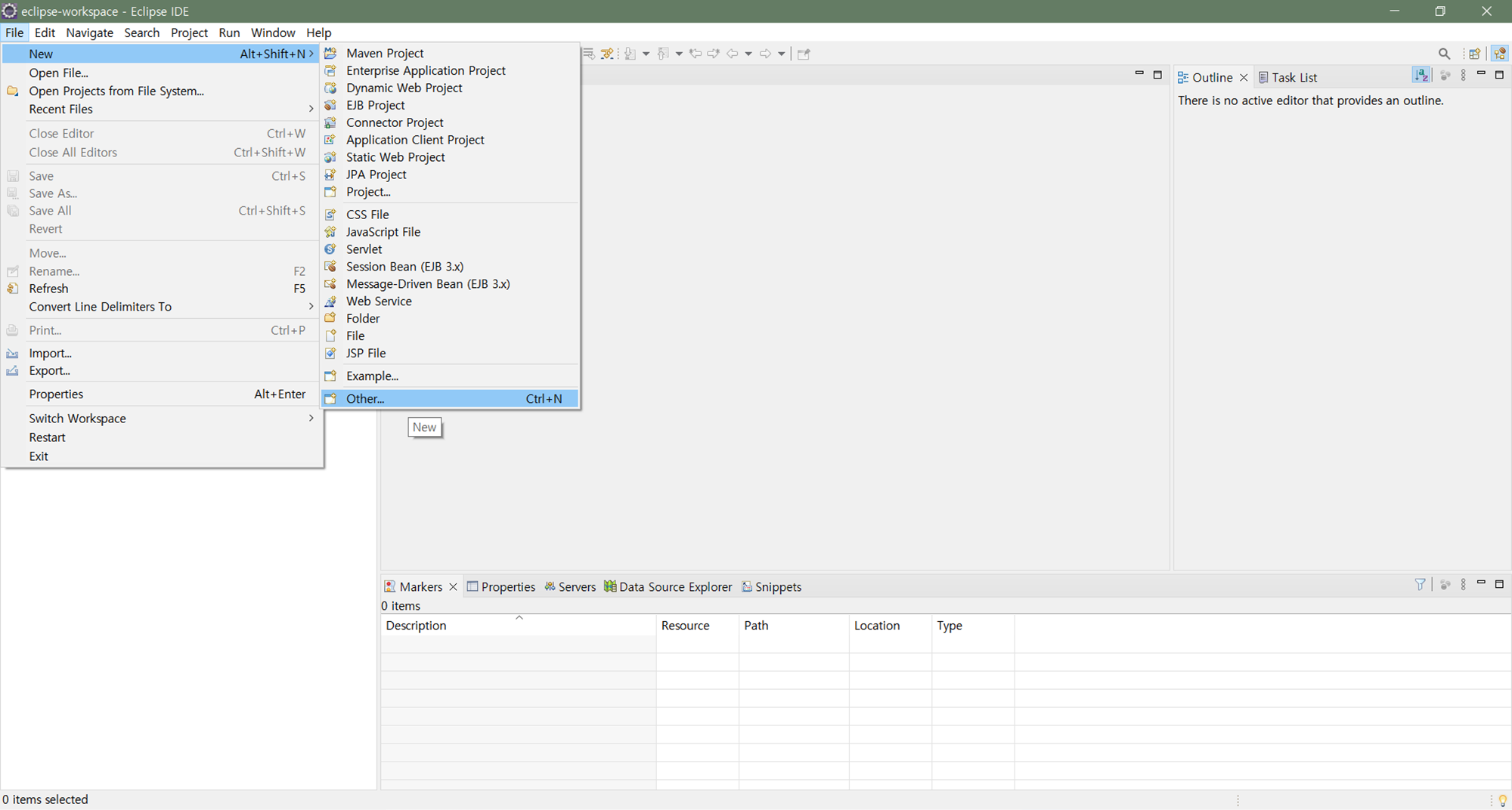
Task: Click the Pin Editor toolbar icon
Action: [804, 54]
